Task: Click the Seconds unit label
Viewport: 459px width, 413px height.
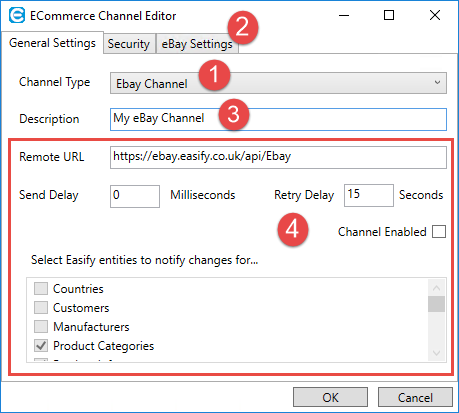Action: point(421,195)
